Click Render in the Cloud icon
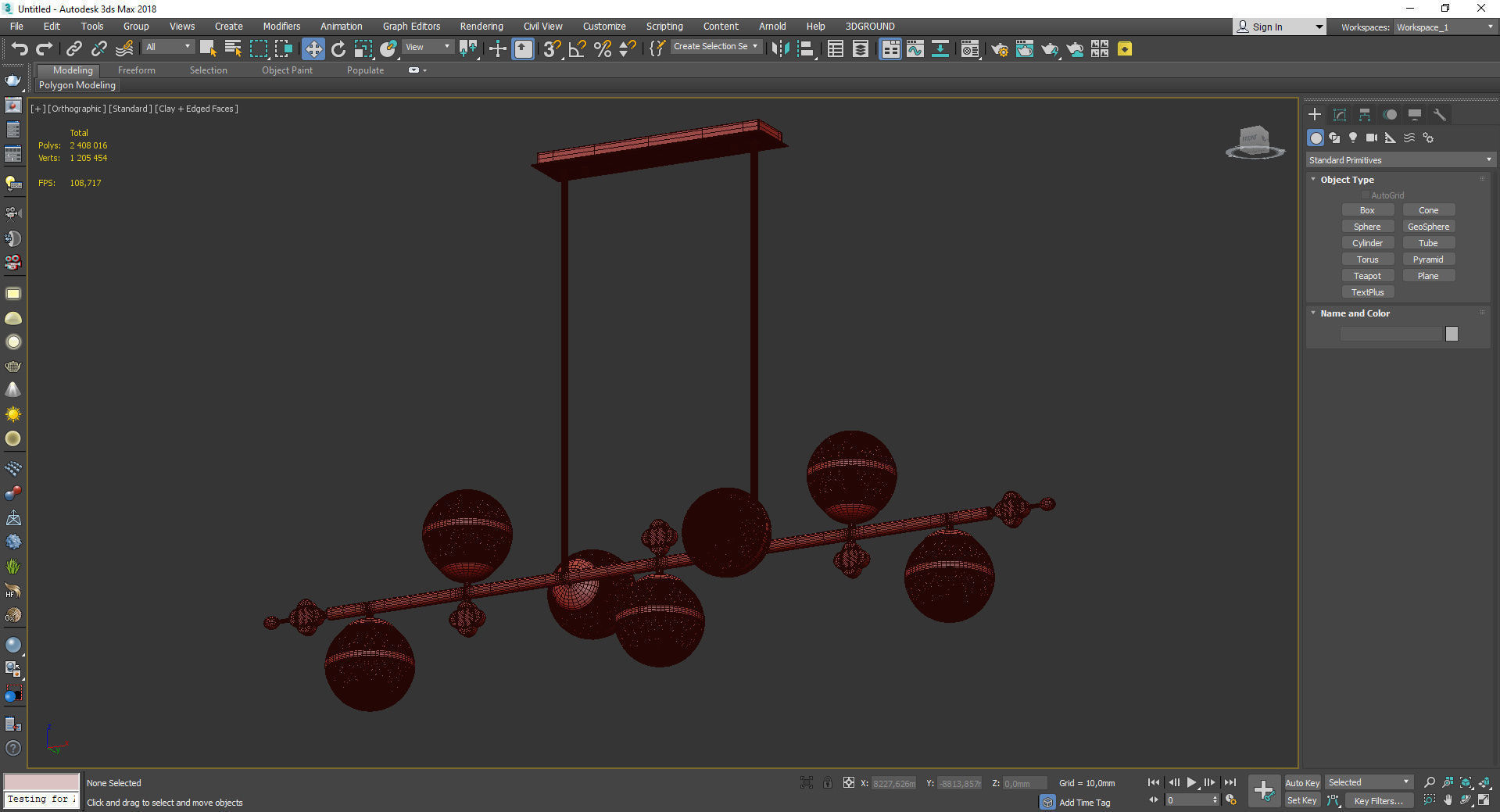 pos(1076,48)
